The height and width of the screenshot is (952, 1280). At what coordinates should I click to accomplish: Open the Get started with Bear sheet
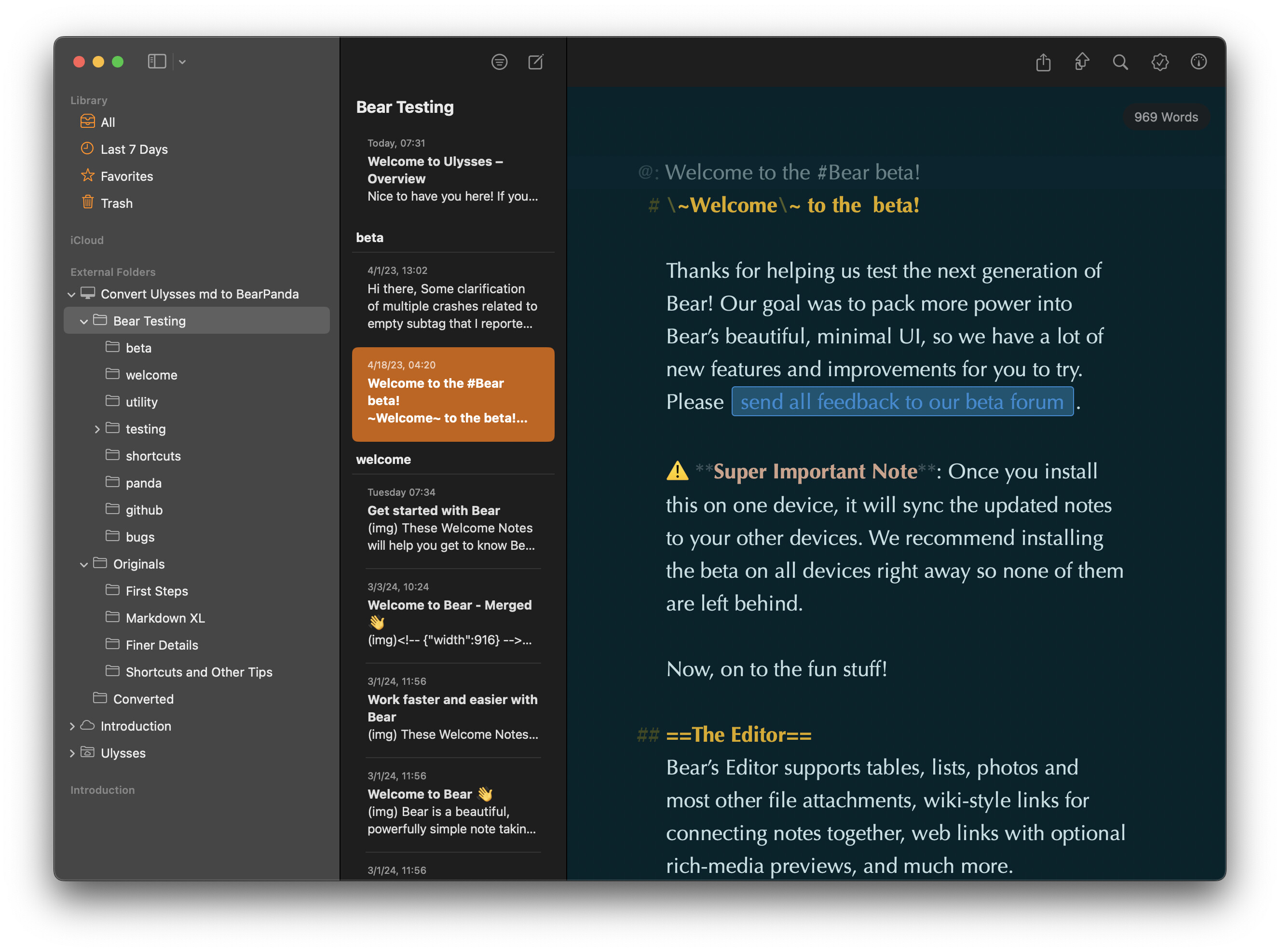tap(452, 520)
